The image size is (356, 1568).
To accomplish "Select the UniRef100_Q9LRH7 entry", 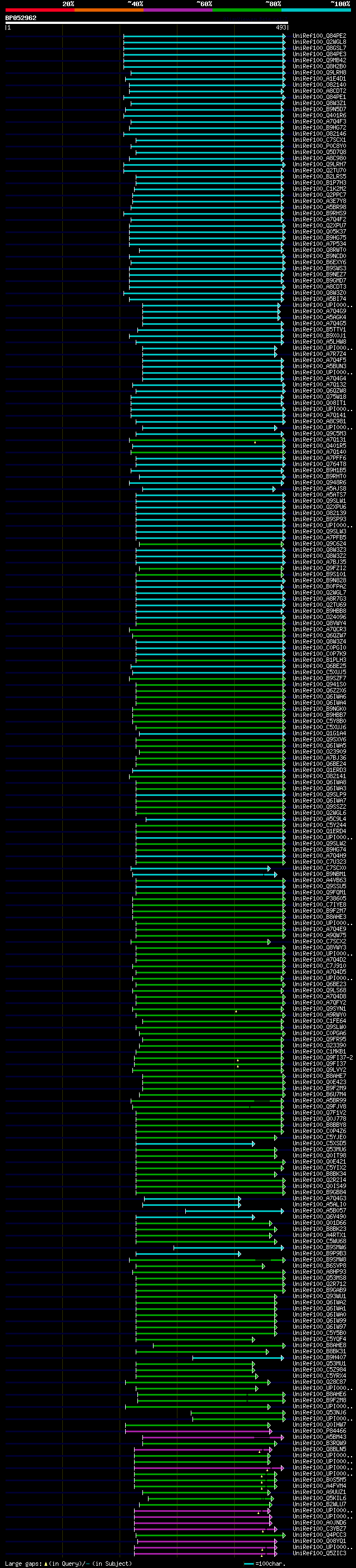I will [x=319, y=164].
